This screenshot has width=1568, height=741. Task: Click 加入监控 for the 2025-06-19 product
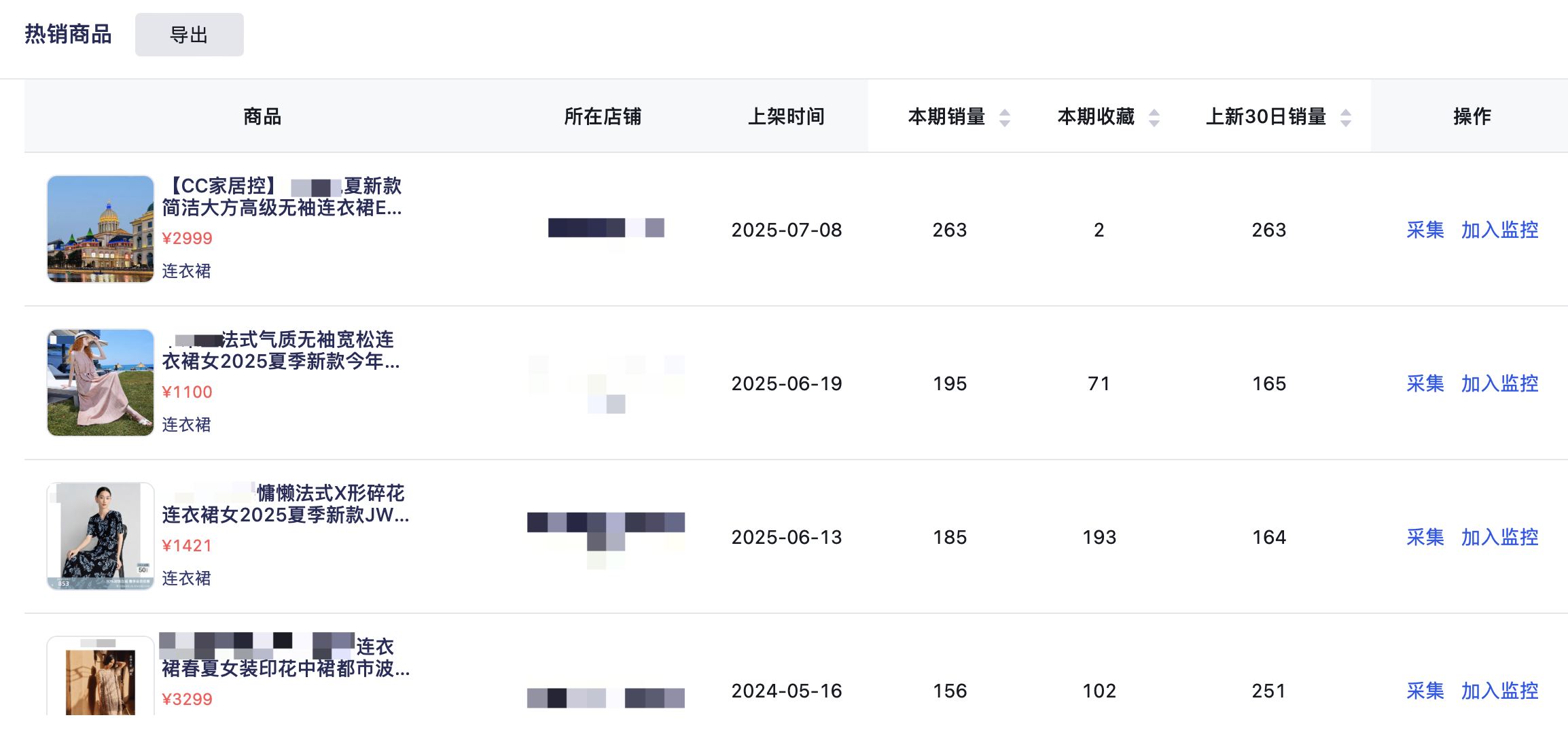pyautogui.click(x=1500, y=383)
